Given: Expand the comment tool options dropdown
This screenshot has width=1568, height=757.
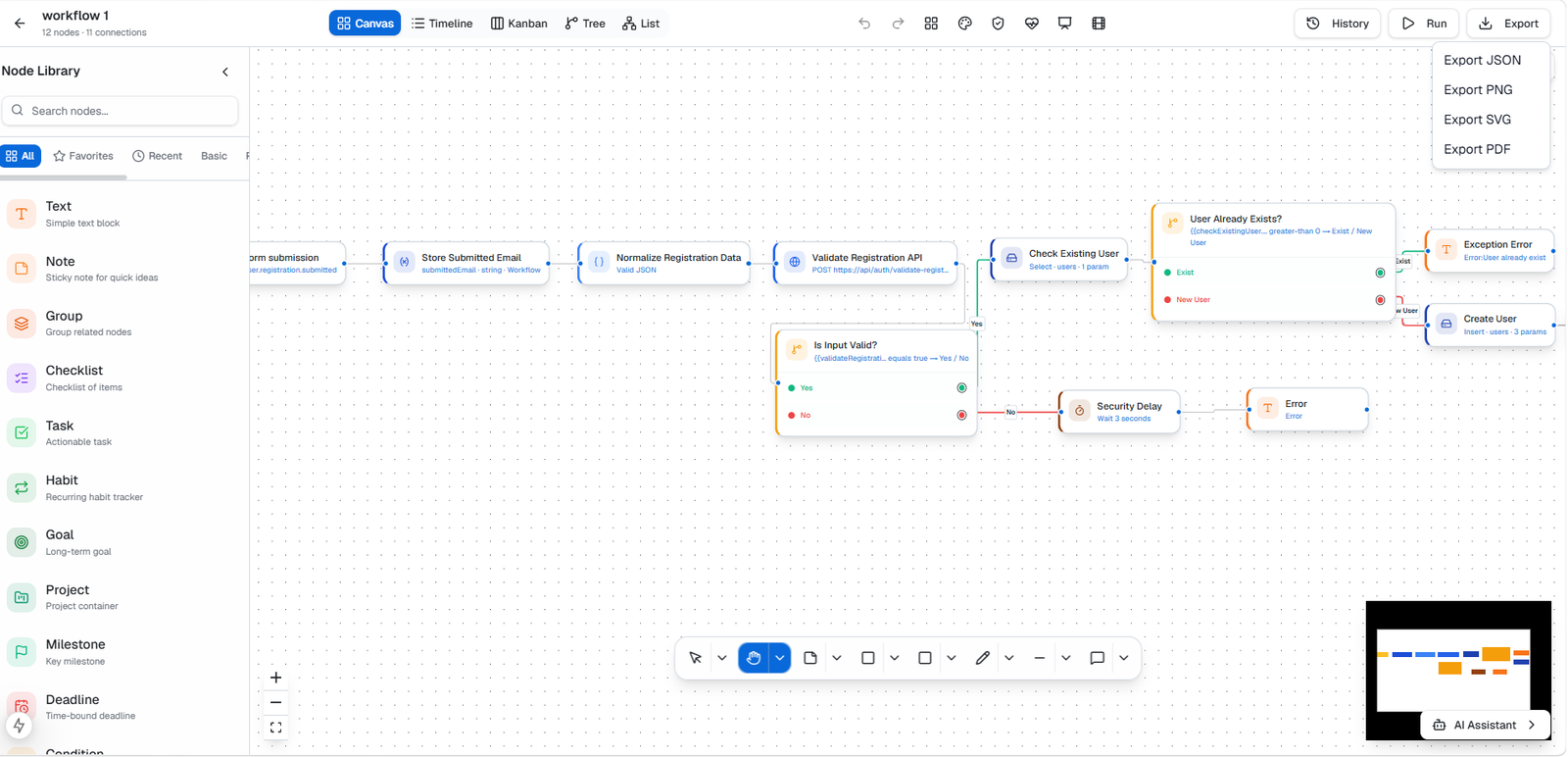Looking at the screenshot, I should pos(1124,658).
